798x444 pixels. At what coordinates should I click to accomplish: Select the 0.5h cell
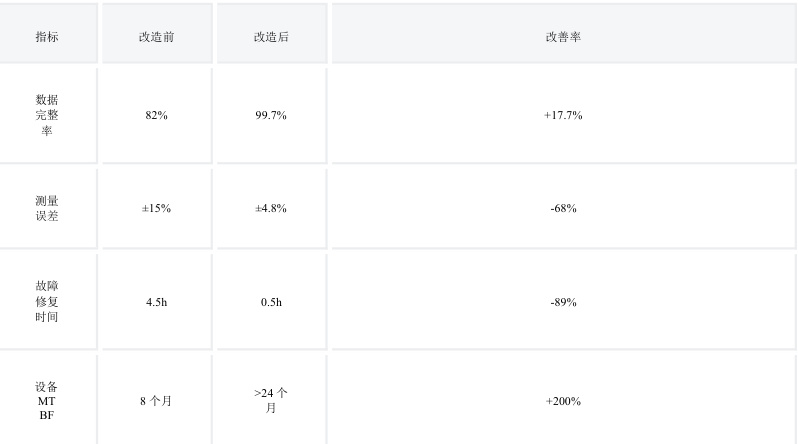pyautogui.click(x=271, y=301)
